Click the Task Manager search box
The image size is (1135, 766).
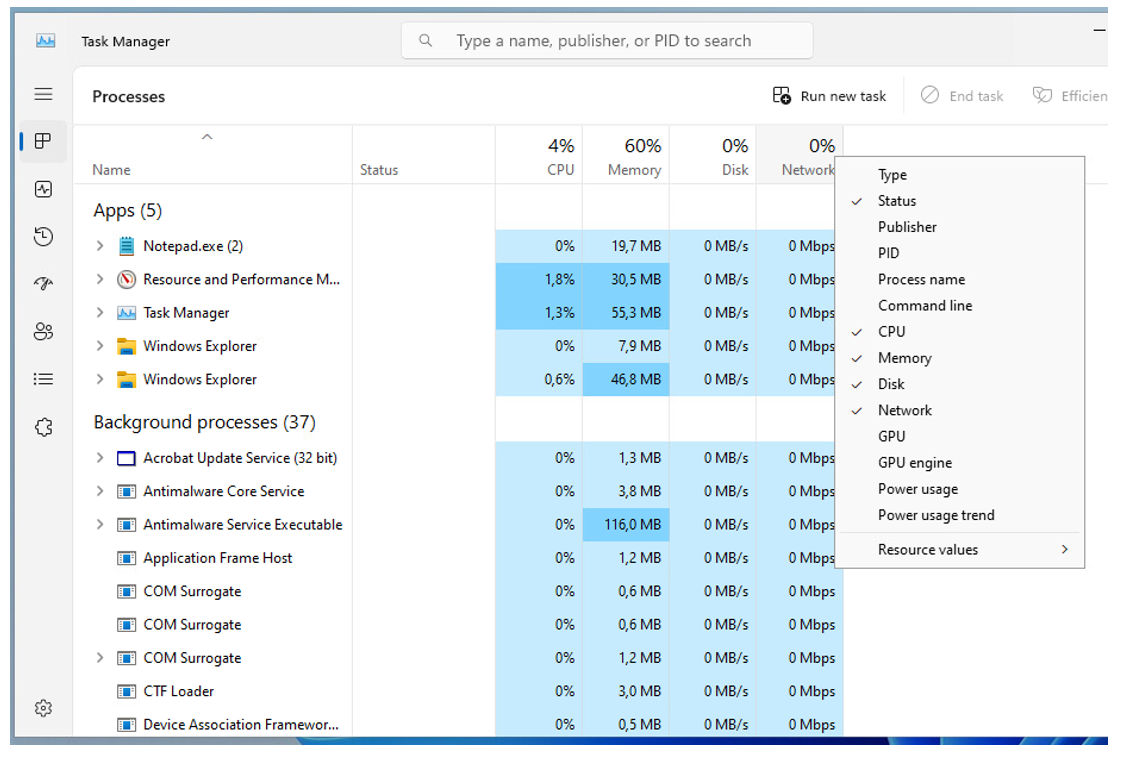(x=608, y=41)
